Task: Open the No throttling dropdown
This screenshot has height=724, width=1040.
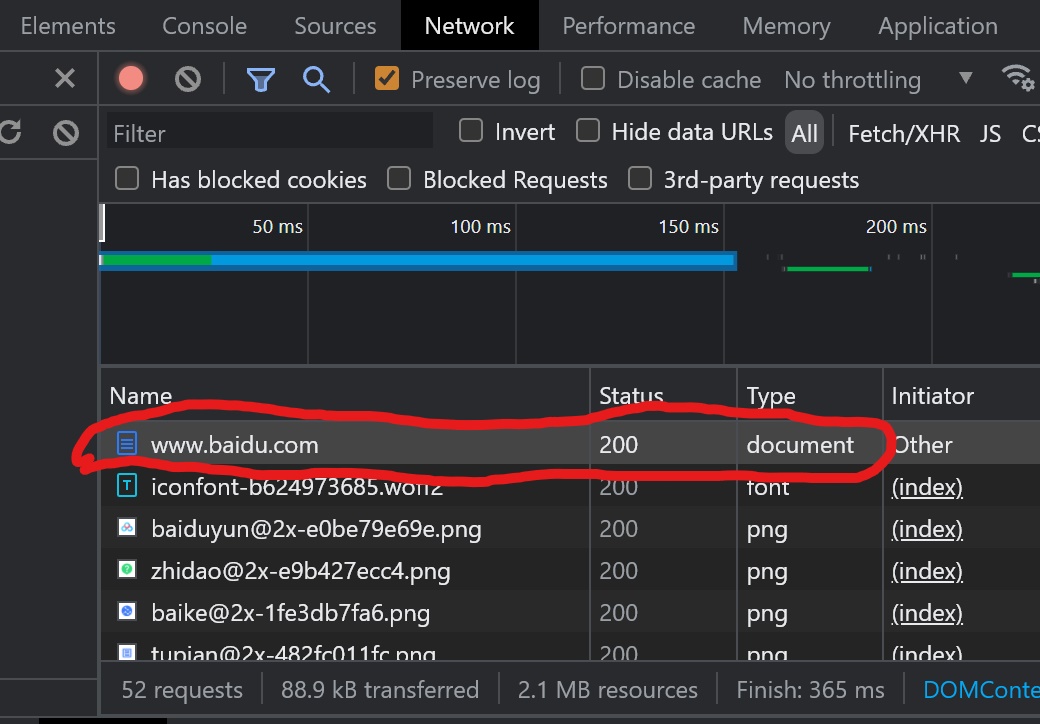Action: (878, 80)
